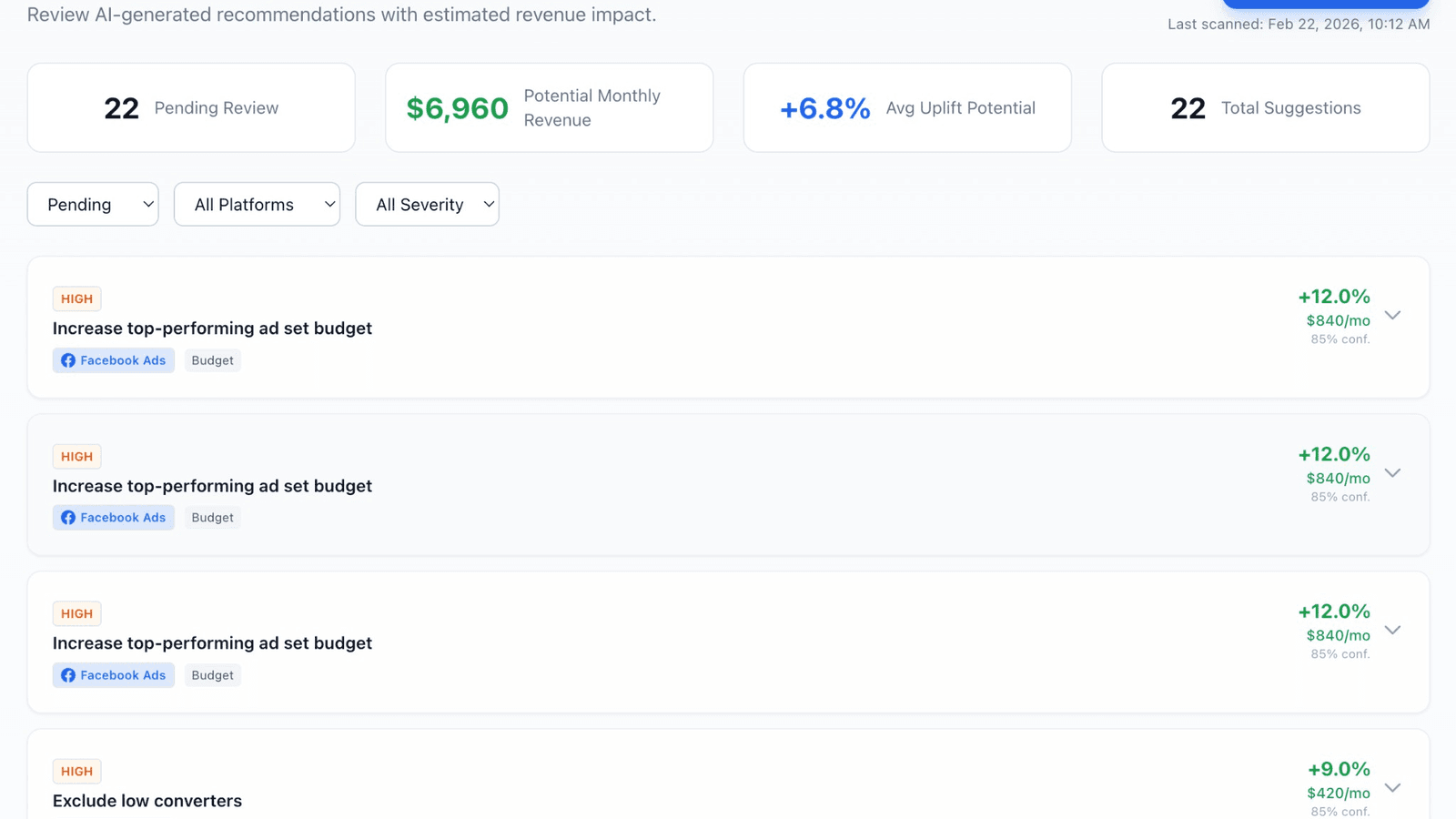The width and height of the screenshot is (1456, 819).
Task: Click the Last scanned timestamp text
Action: [1299, 25]
